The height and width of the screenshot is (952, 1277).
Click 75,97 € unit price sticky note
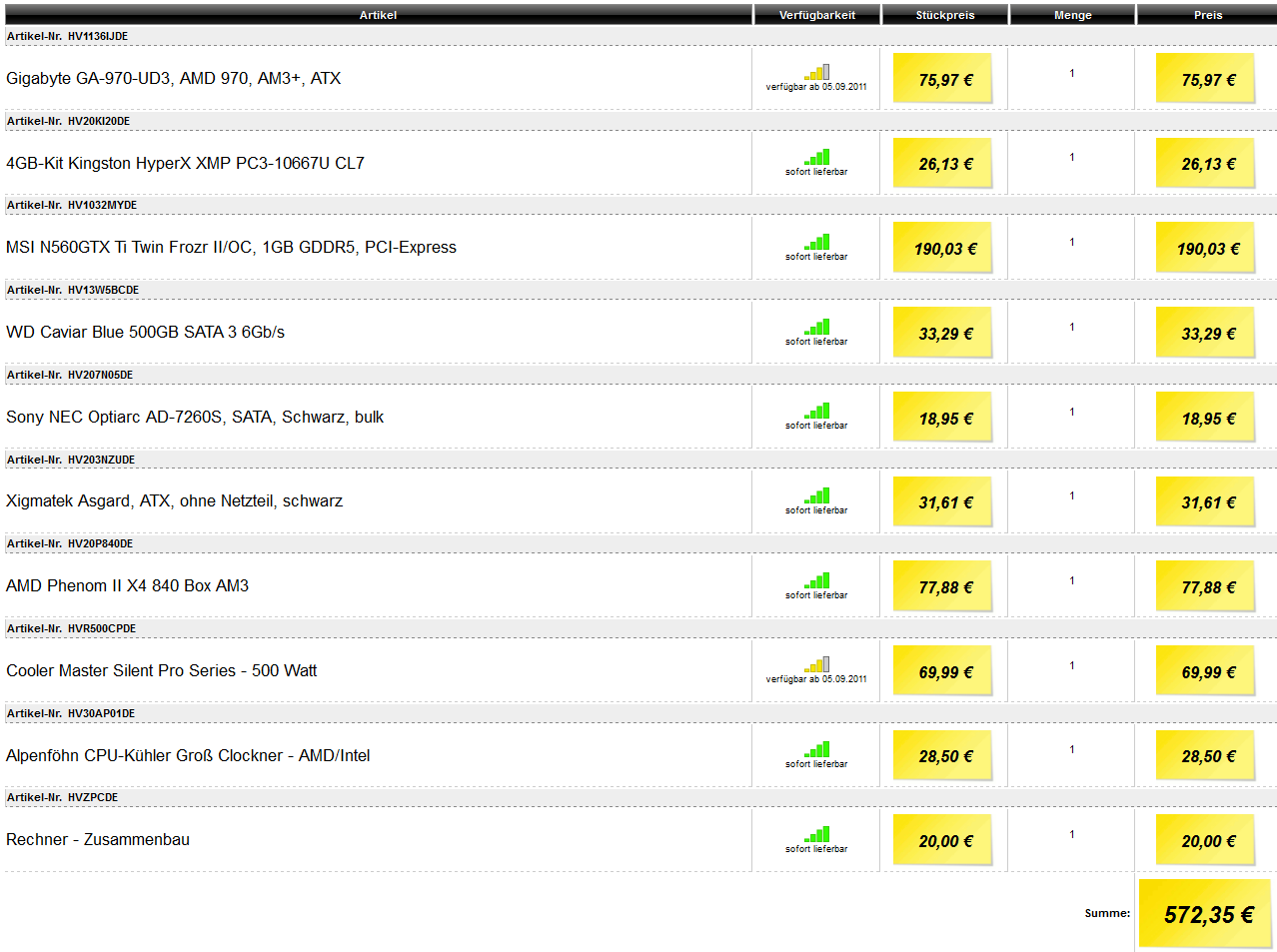[942, 78]
